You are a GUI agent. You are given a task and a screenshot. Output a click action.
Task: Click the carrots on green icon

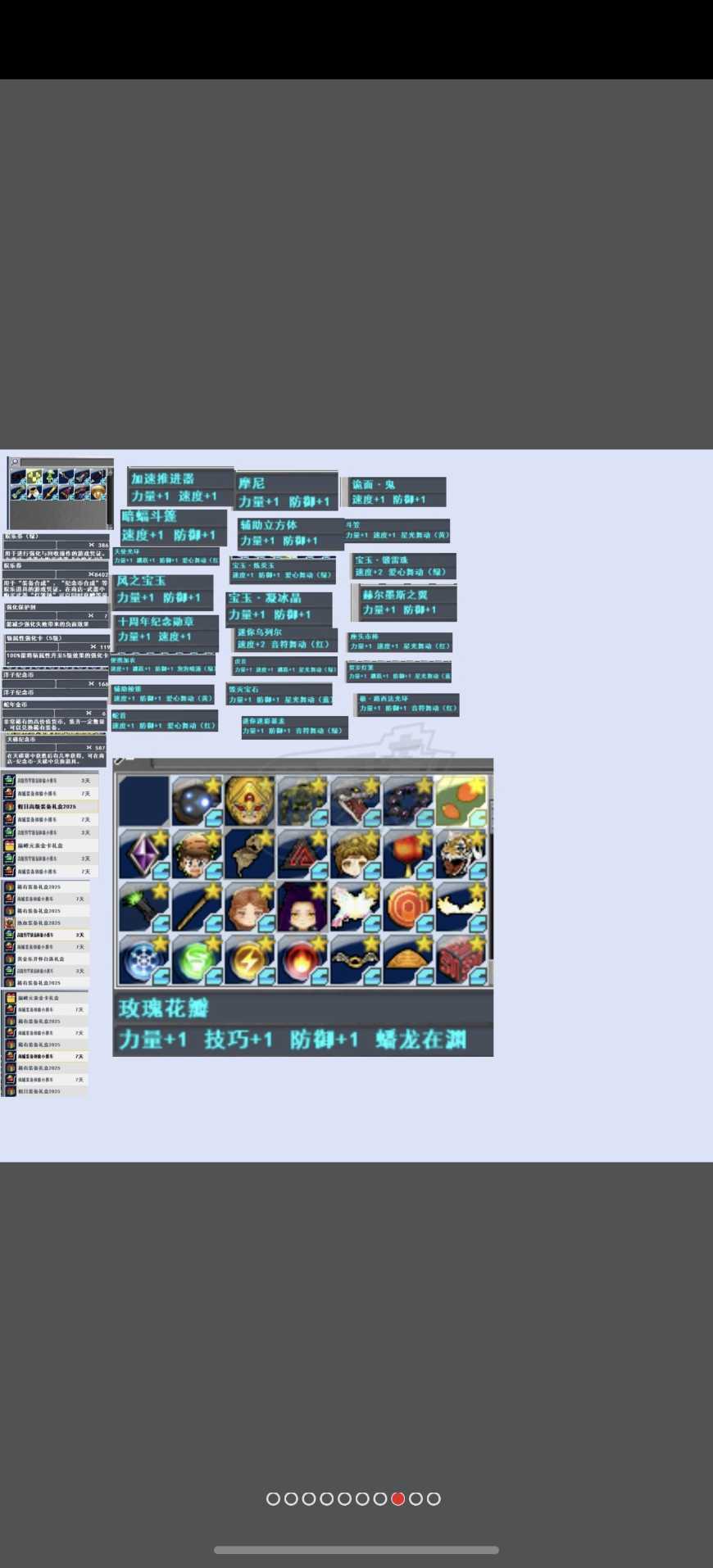(x=461, y=800)
